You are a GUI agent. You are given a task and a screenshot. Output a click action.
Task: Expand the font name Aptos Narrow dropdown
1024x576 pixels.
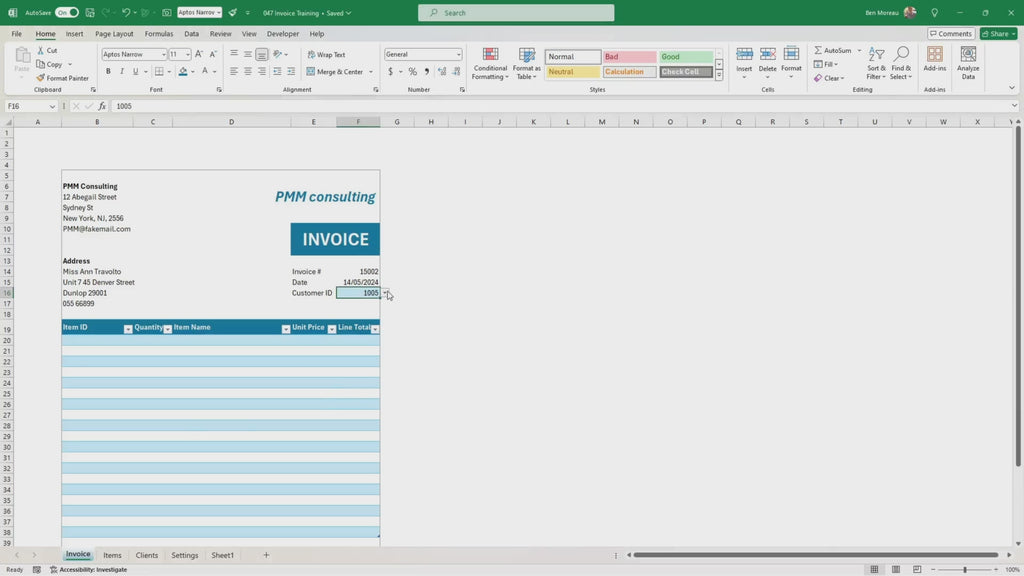[x=163, y=55]
